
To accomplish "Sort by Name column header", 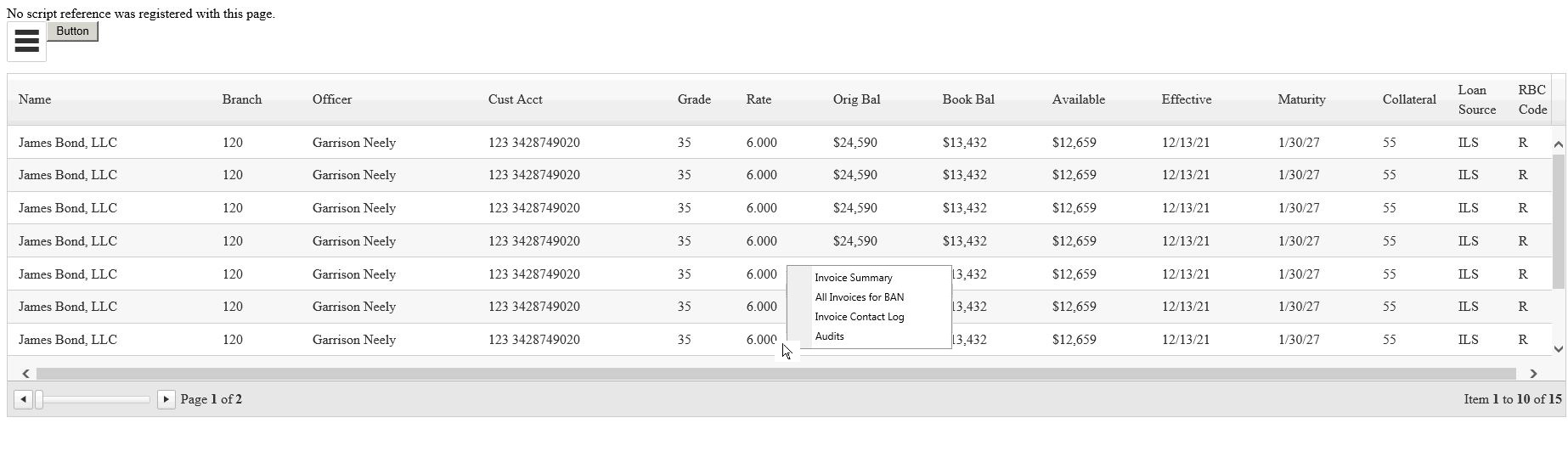I will tap(35, 99).
